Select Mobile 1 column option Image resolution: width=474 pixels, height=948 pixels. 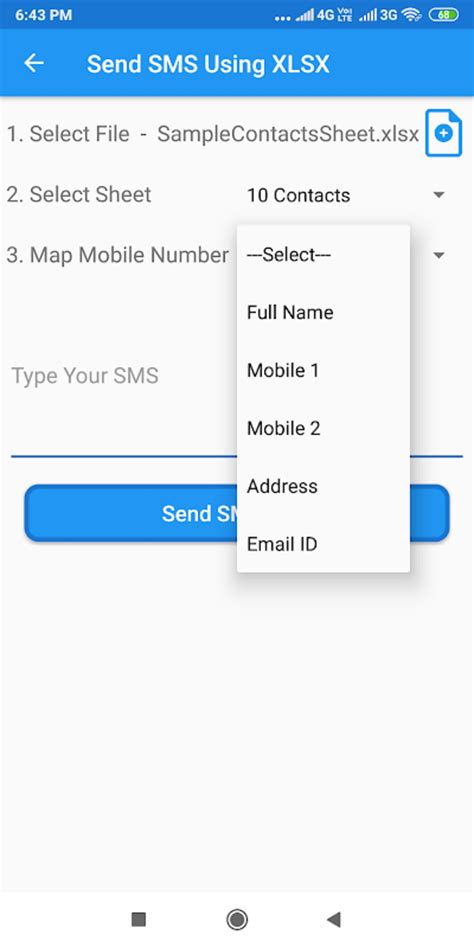coord(323,371)
